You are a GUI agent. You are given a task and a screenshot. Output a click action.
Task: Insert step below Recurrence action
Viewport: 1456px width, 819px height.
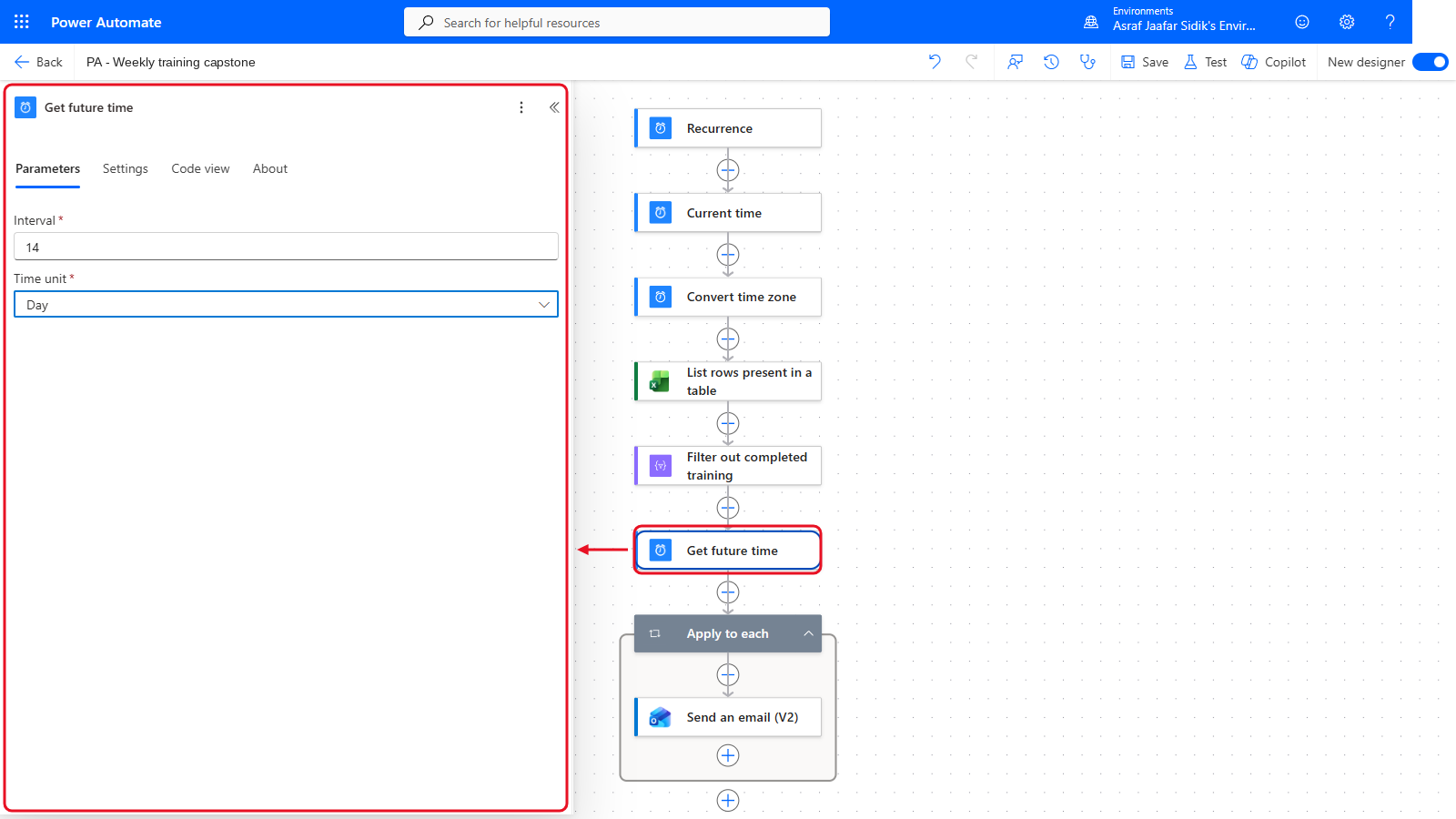[x=728, y=170]
